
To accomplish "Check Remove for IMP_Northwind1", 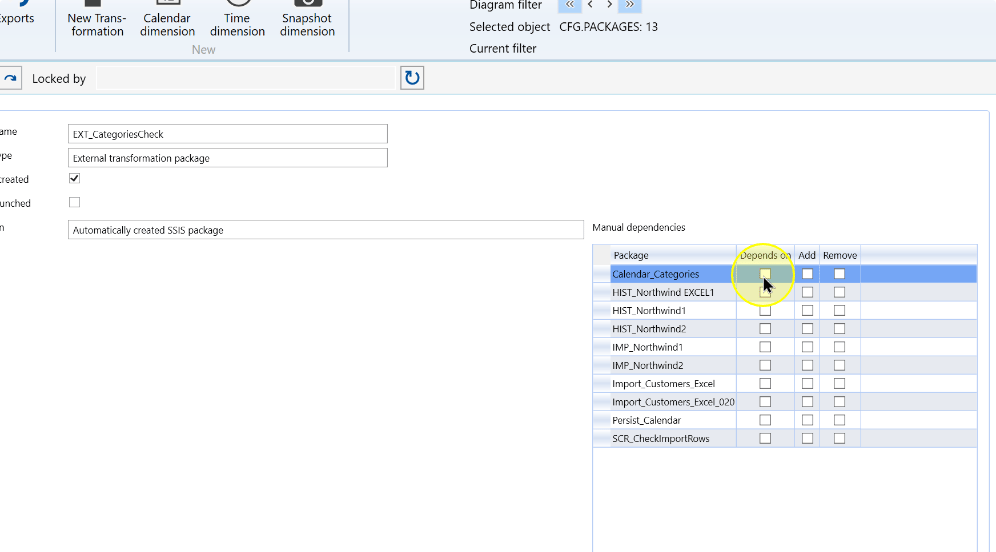I will pos(839,347).
